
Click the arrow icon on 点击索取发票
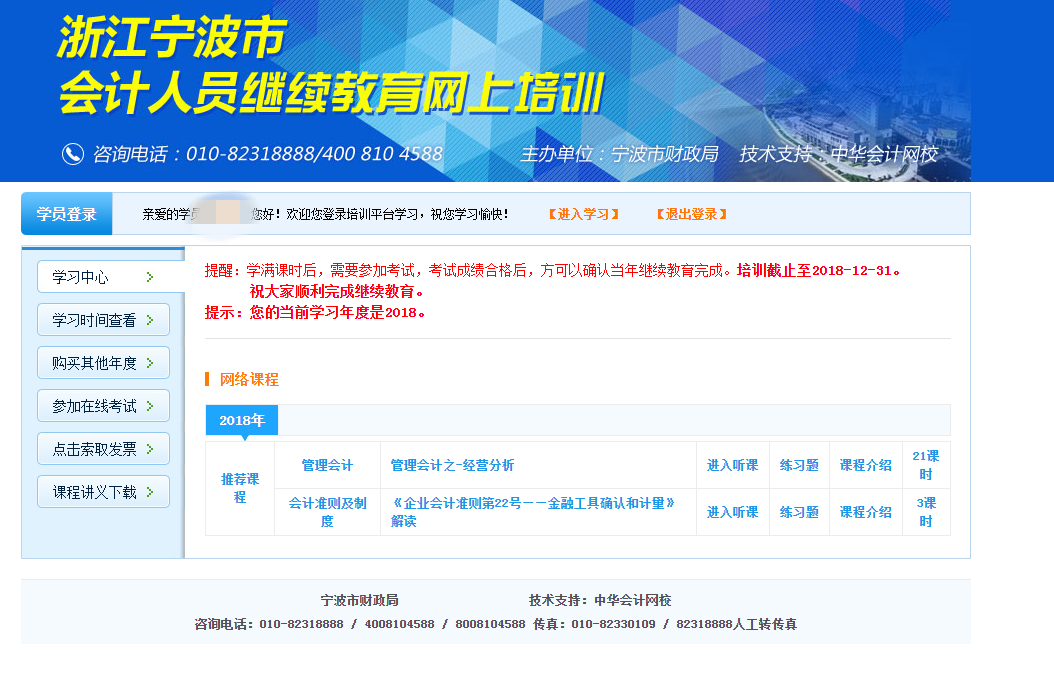149,449
